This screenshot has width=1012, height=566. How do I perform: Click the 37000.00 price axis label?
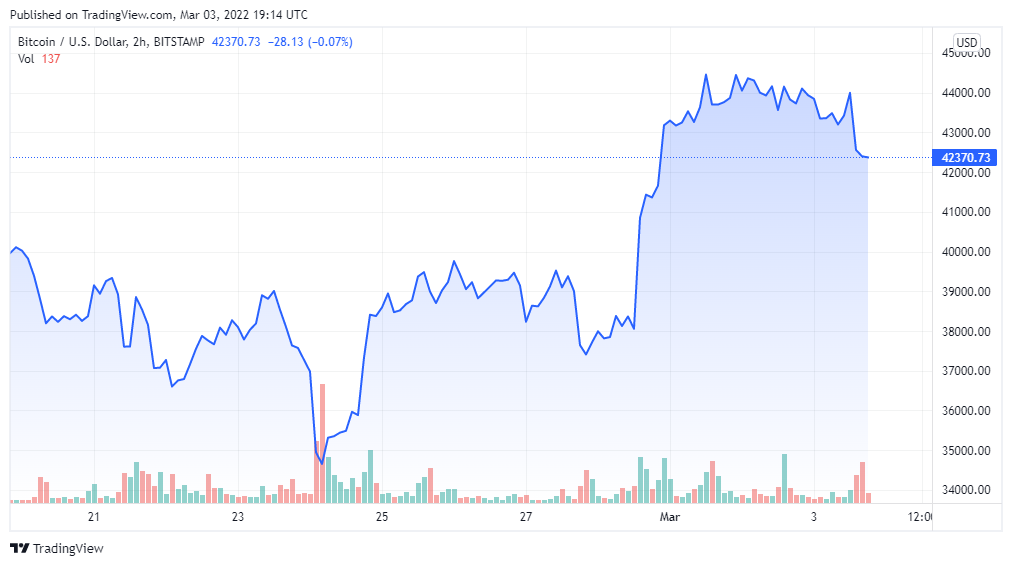(966, 371)
